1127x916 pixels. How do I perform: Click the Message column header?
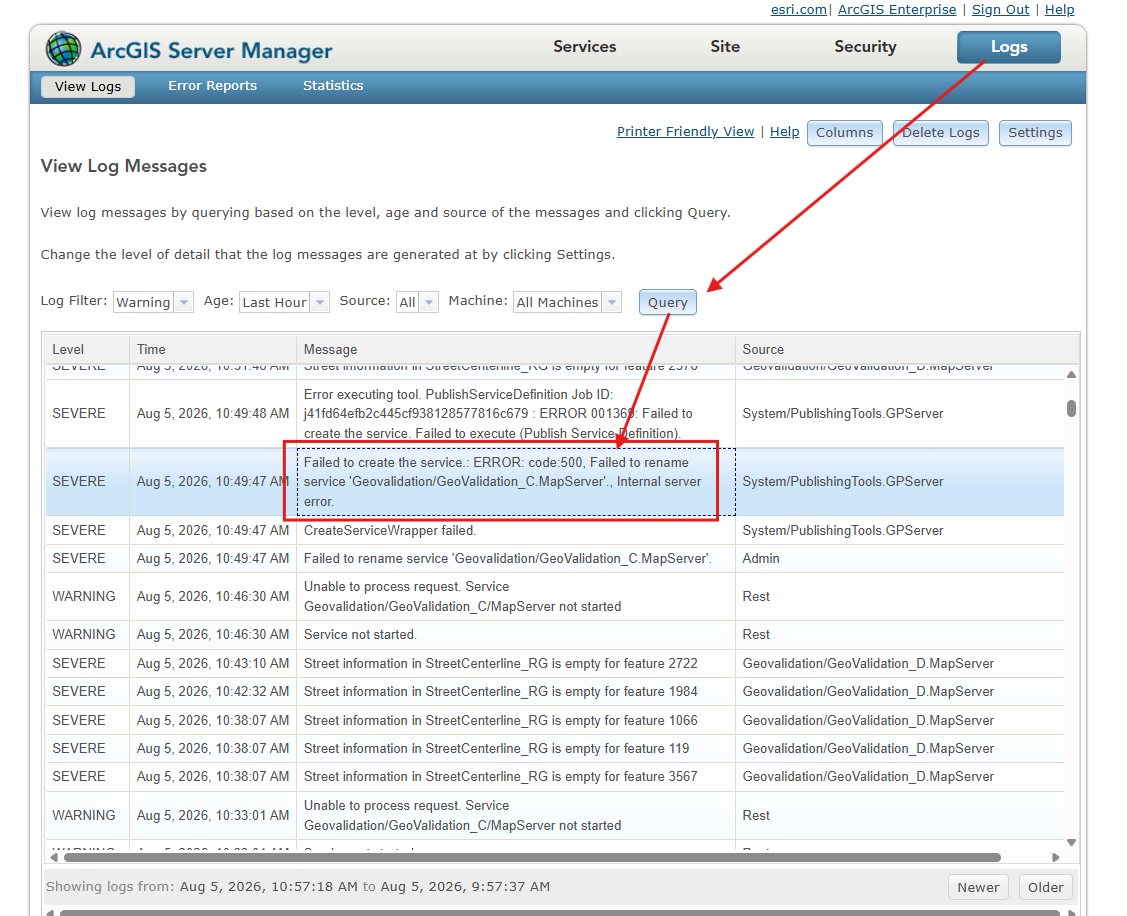pyautogui.click(x=515, y=349)
